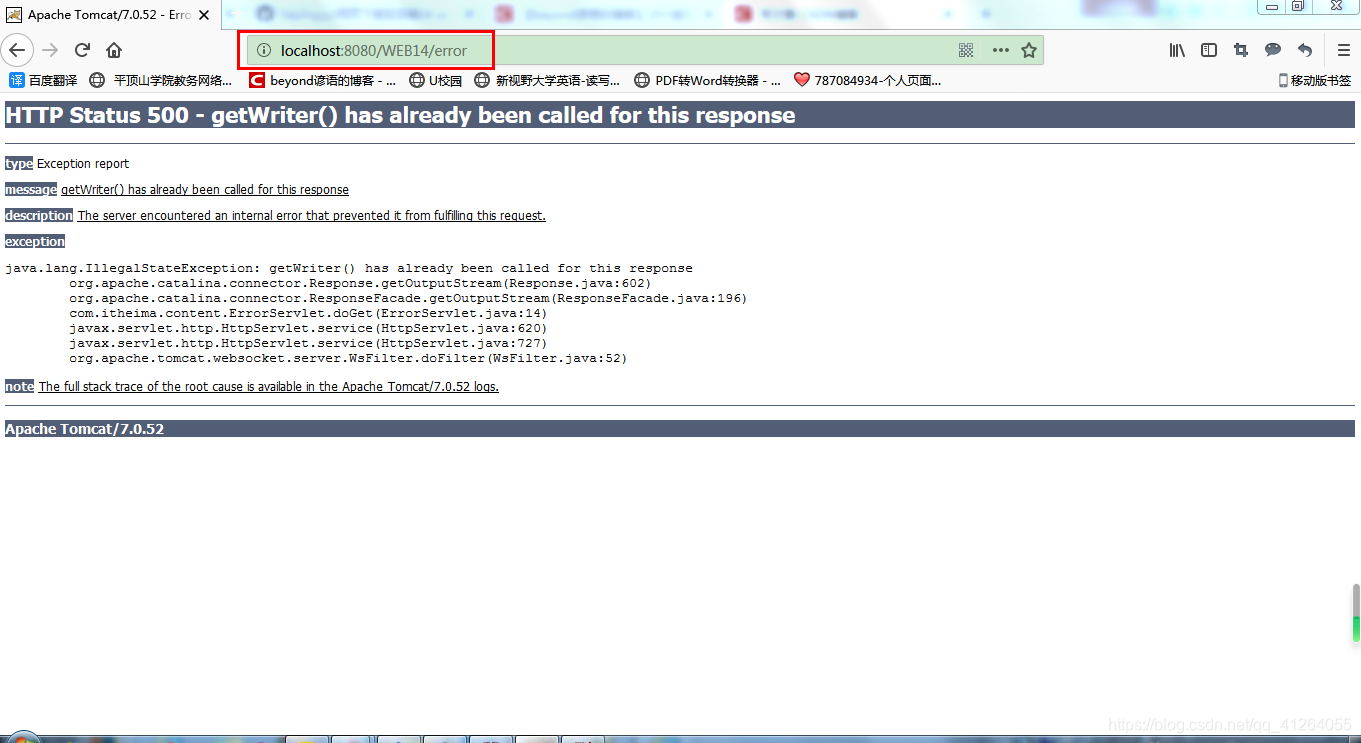Screen dimensions: 1361x743
Task: Click the 'exception' label
Action: pyautogui.click(x=35, y=241)
